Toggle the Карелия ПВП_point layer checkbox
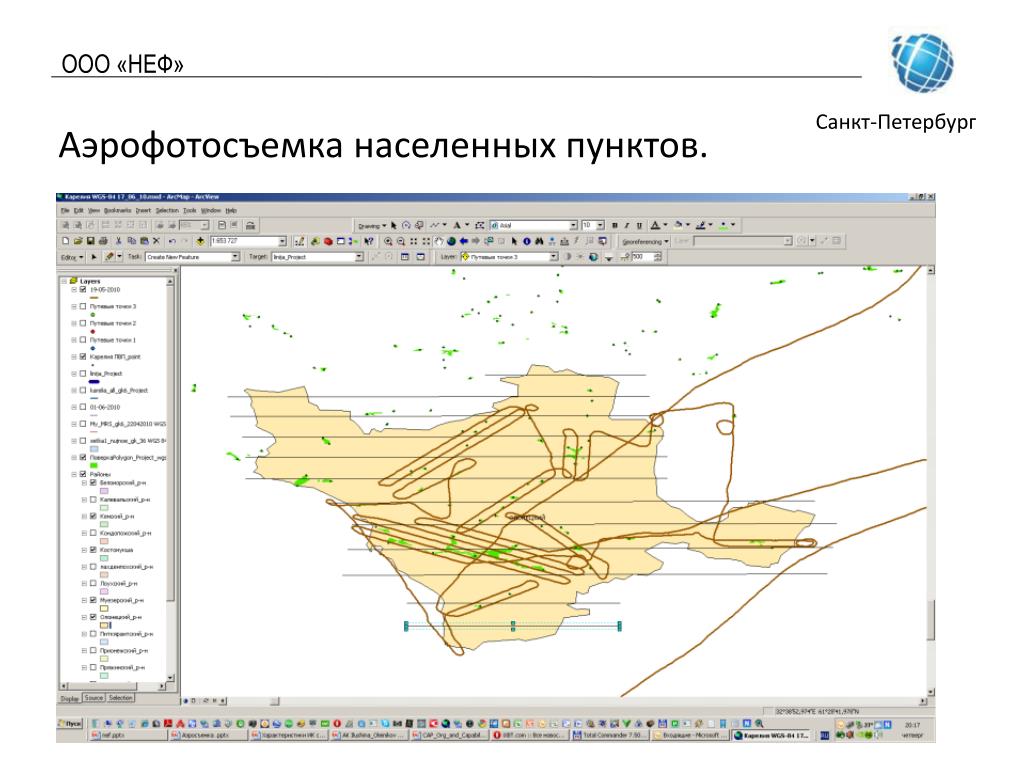The image size is (1024, 768). [x=83, y=357]
